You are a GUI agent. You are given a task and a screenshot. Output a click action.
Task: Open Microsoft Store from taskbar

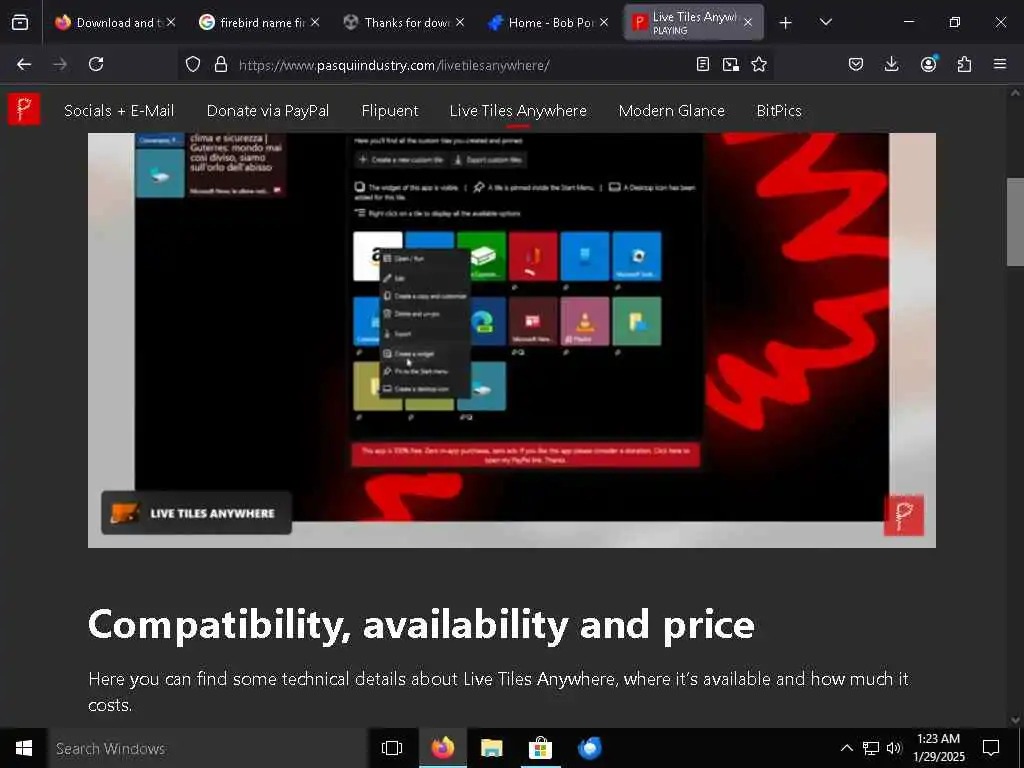pos(540,748)
